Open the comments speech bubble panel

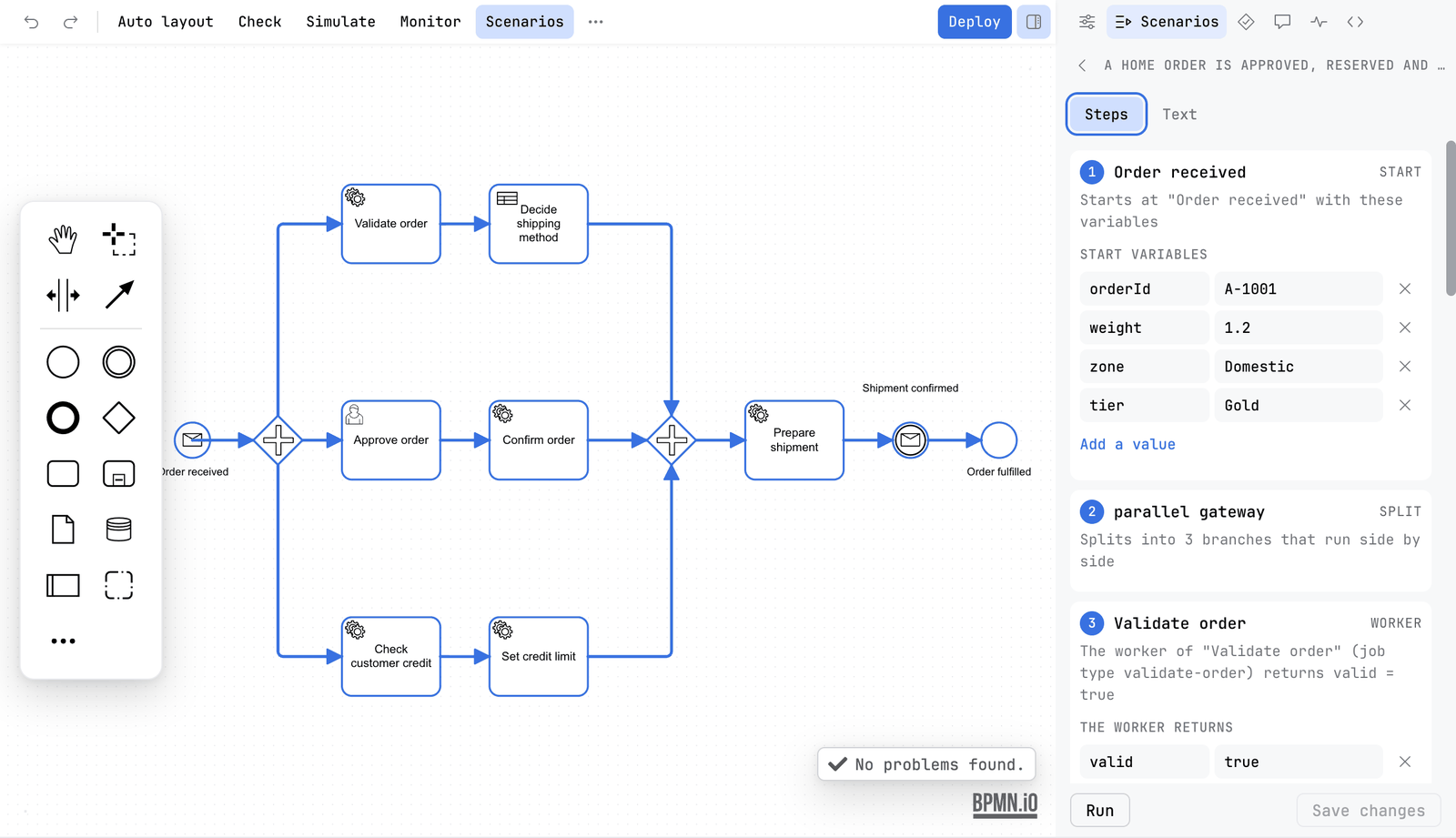click(1282, 22)
